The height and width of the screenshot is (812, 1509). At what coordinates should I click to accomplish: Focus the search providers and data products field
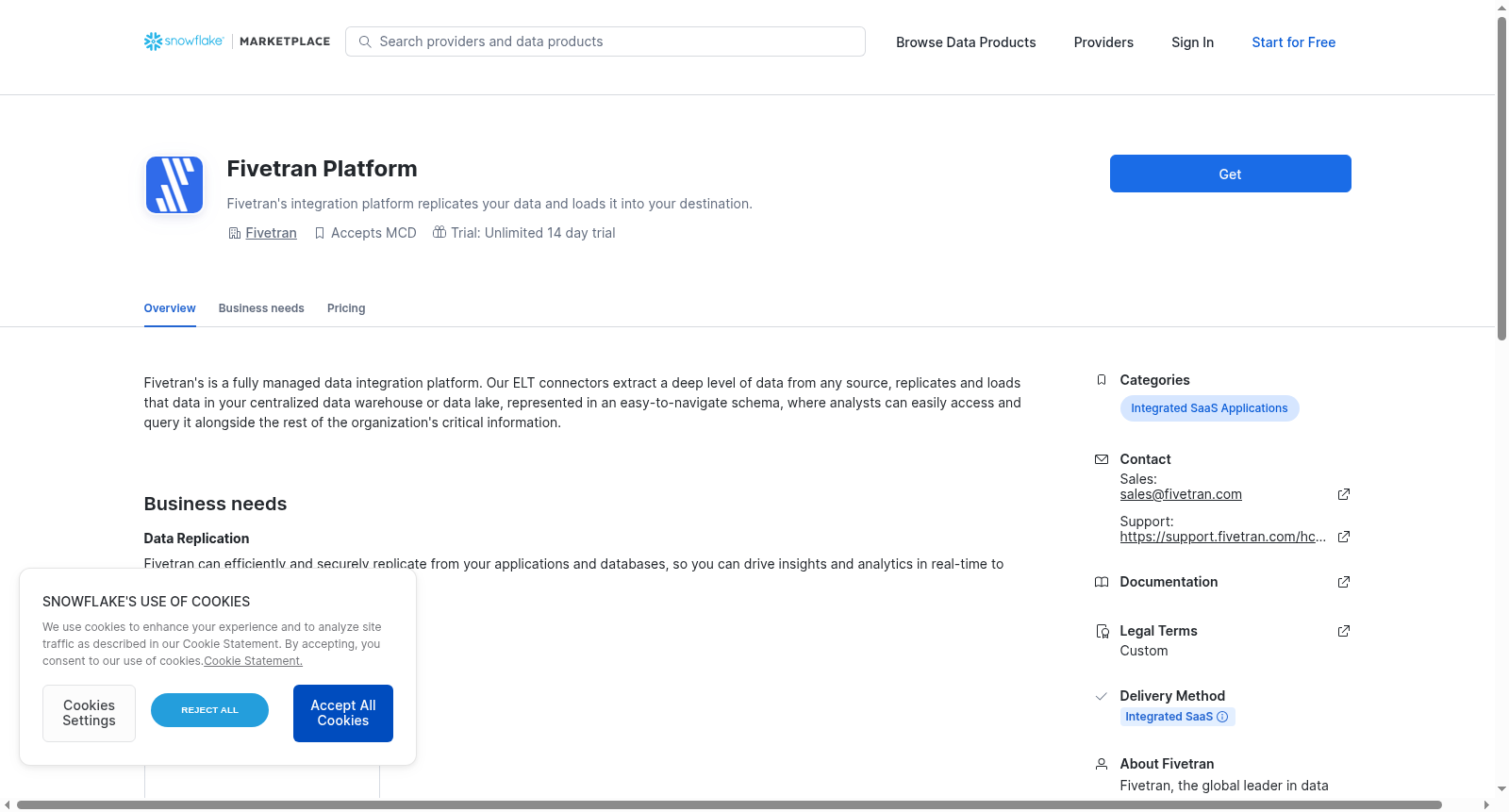pyautogui.click(x=605, y=41)
